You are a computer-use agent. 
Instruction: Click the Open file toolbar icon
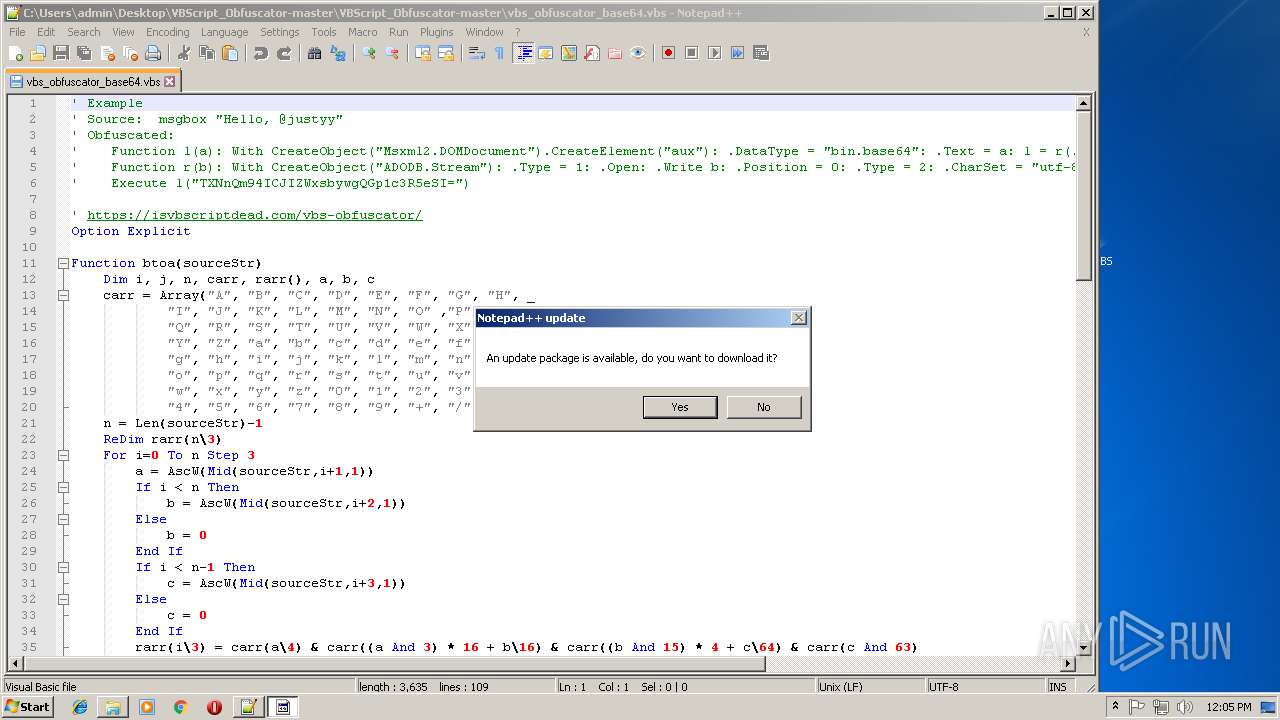(38, 53)
